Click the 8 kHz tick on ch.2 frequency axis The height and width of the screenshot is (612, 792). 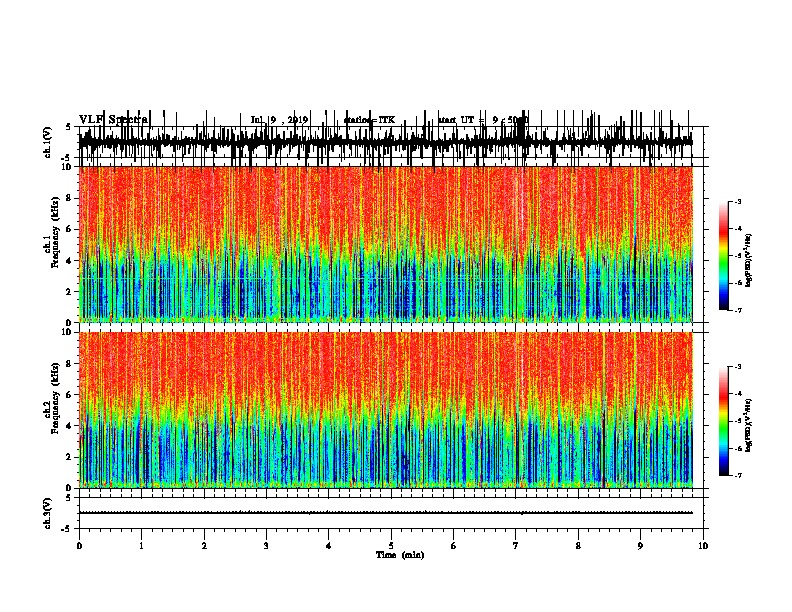coord(70,364)
